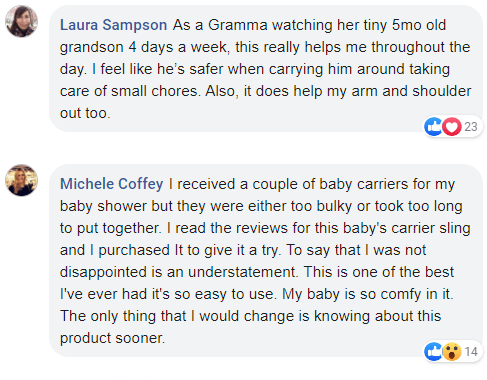Click the Wow emoji reaction on Michele's comment
The width and height of the screenshot is (487, 380).
point(452,352)
